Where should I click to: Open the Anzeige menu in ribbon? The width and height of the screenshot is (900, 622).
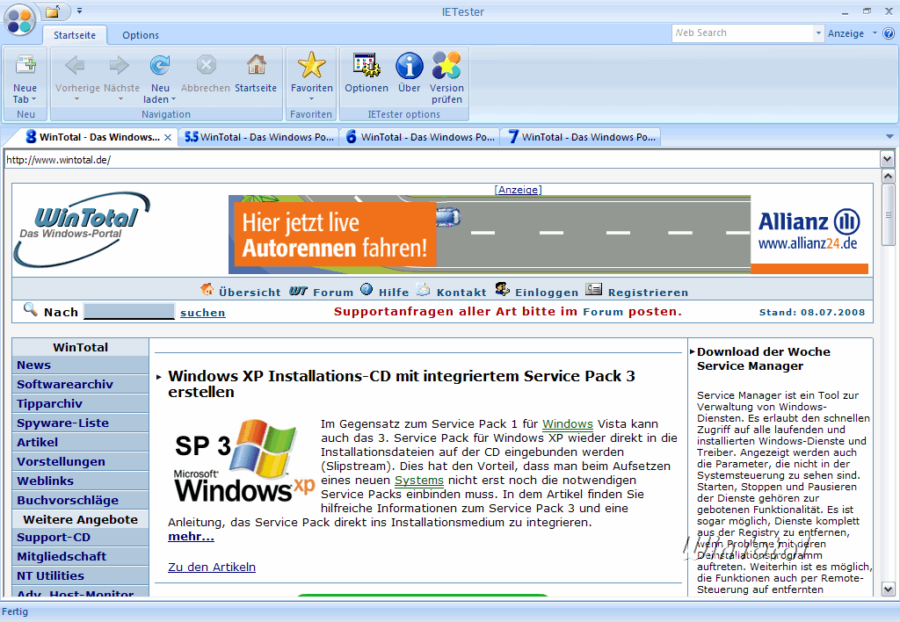point(852,33)
